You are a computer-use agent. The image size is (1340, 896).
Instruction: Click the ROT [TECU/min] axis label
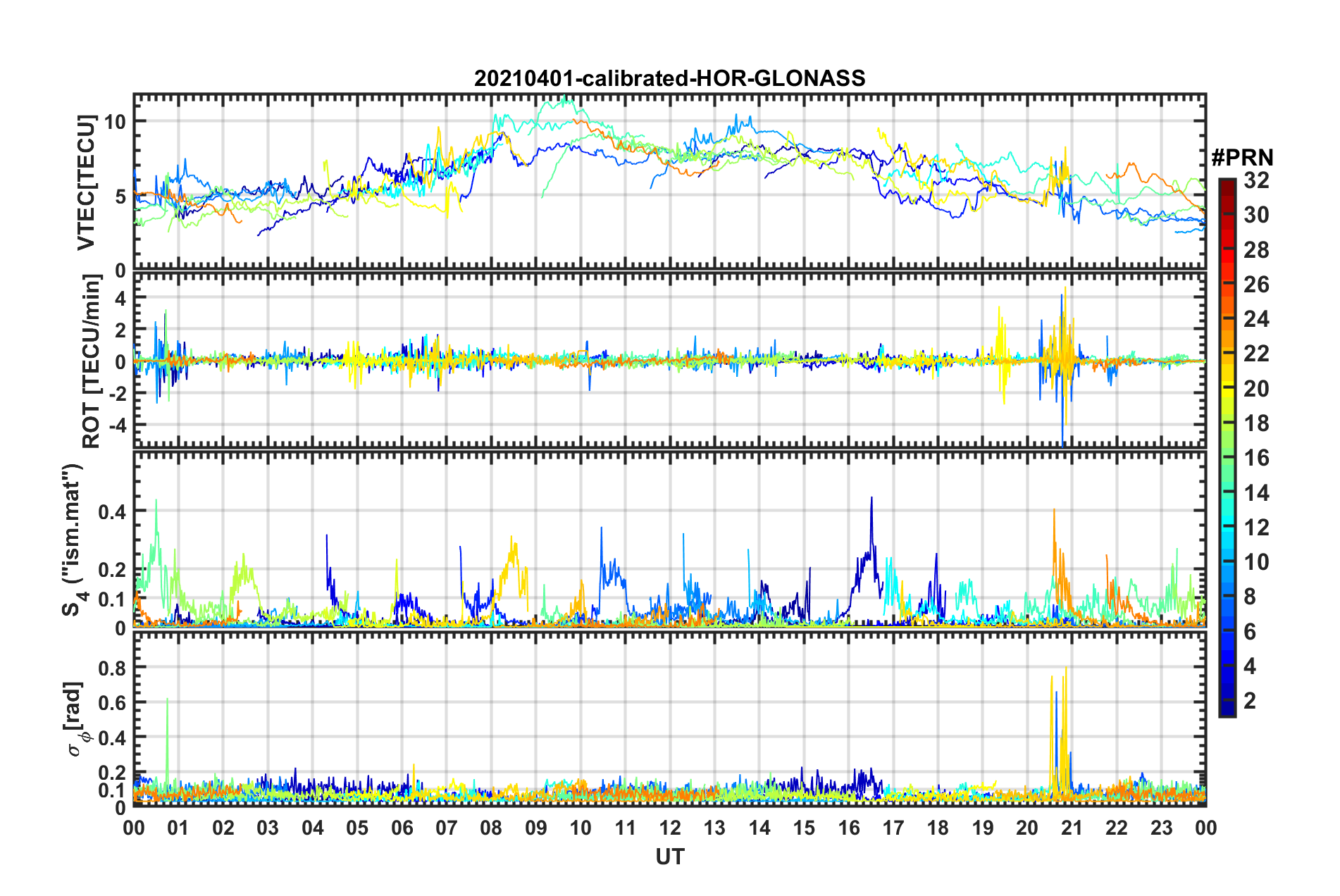(x=92, y=361)
